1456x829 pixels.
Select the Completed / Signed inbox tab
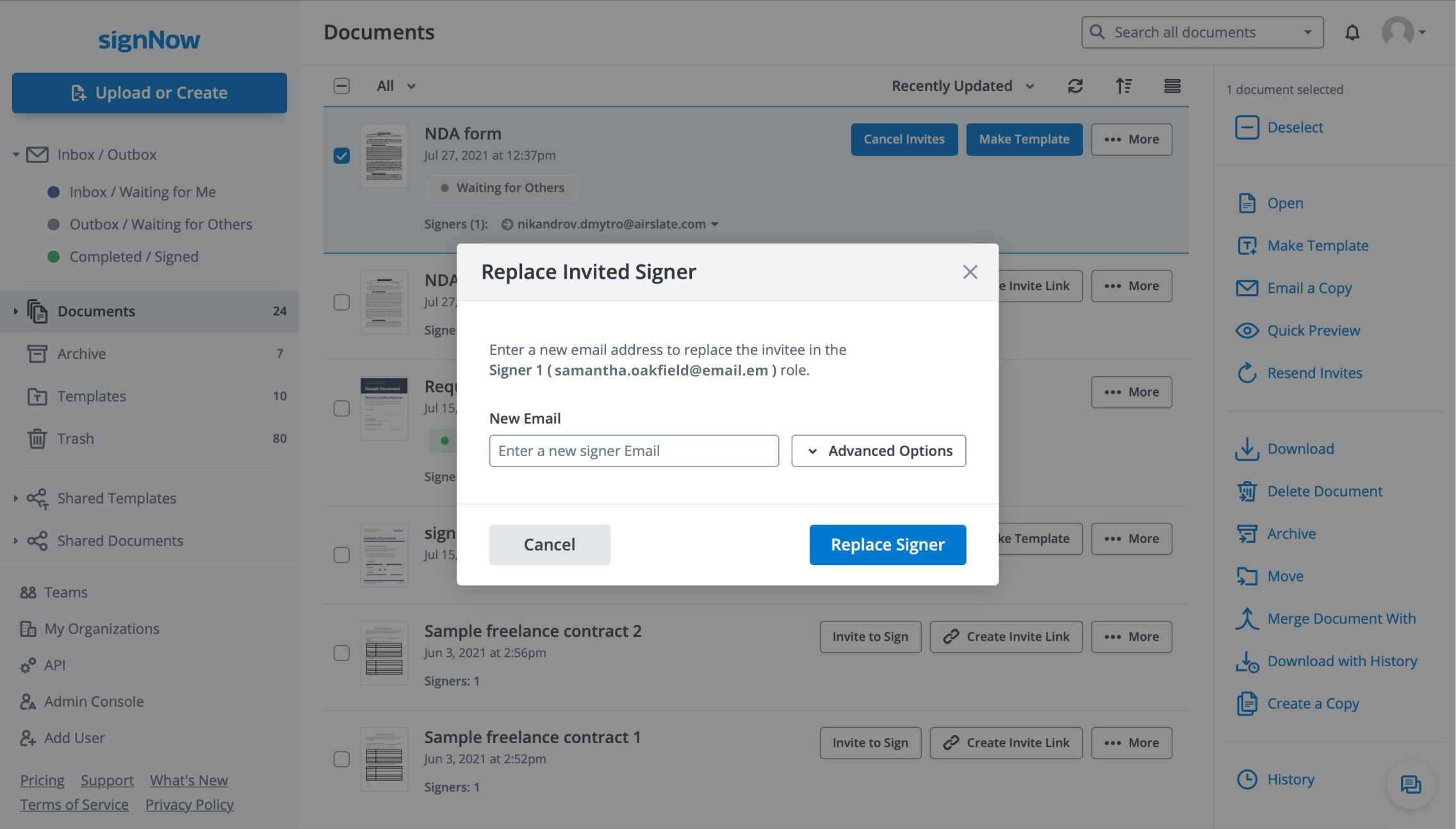pyautogui.click(x=134, y=255)
